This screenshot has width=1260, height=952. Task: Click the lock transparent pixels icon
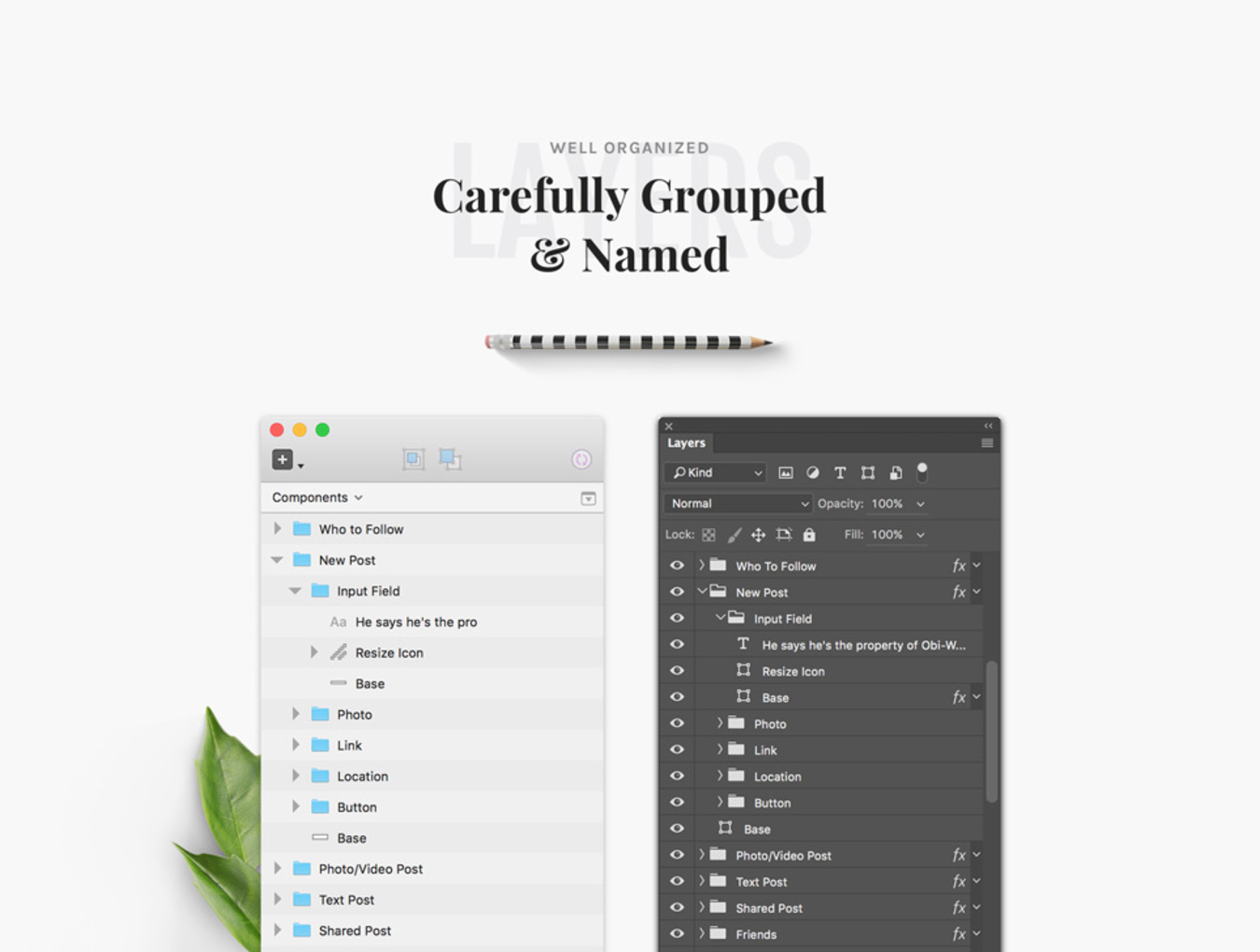pyautogui.click(x=709, y=535)
